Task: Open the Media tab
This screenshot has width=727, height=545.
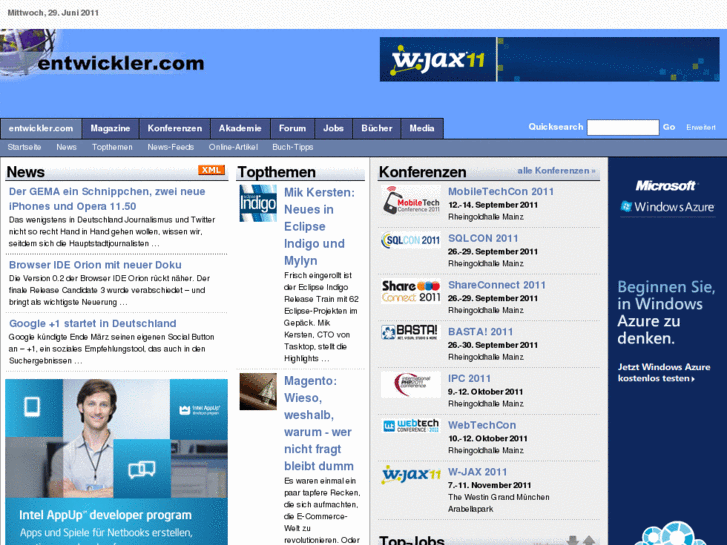Action: 422,128
